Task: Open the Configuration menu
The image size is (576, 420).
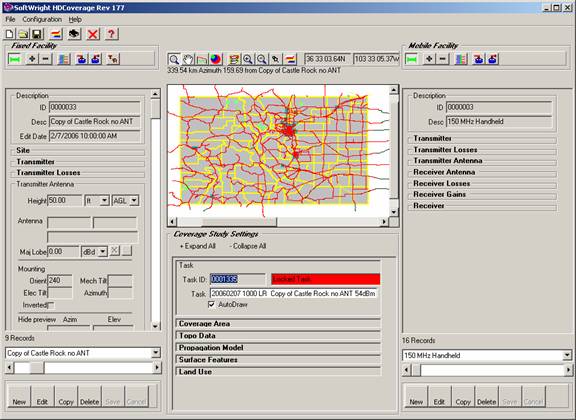Action: click(42, 19)
